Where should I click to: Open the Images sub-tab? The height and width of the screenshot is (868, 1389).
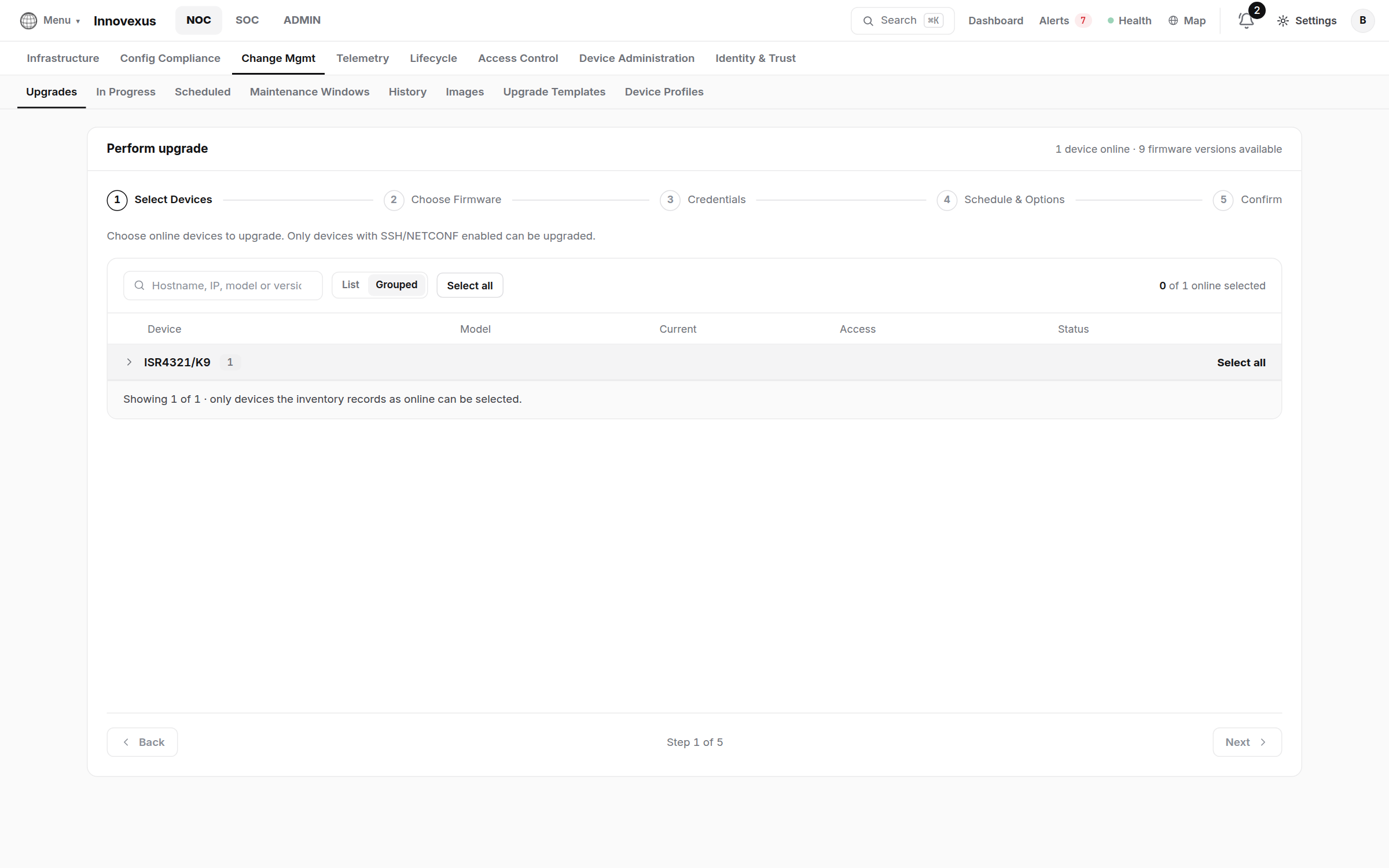click(x=465, y=92)
